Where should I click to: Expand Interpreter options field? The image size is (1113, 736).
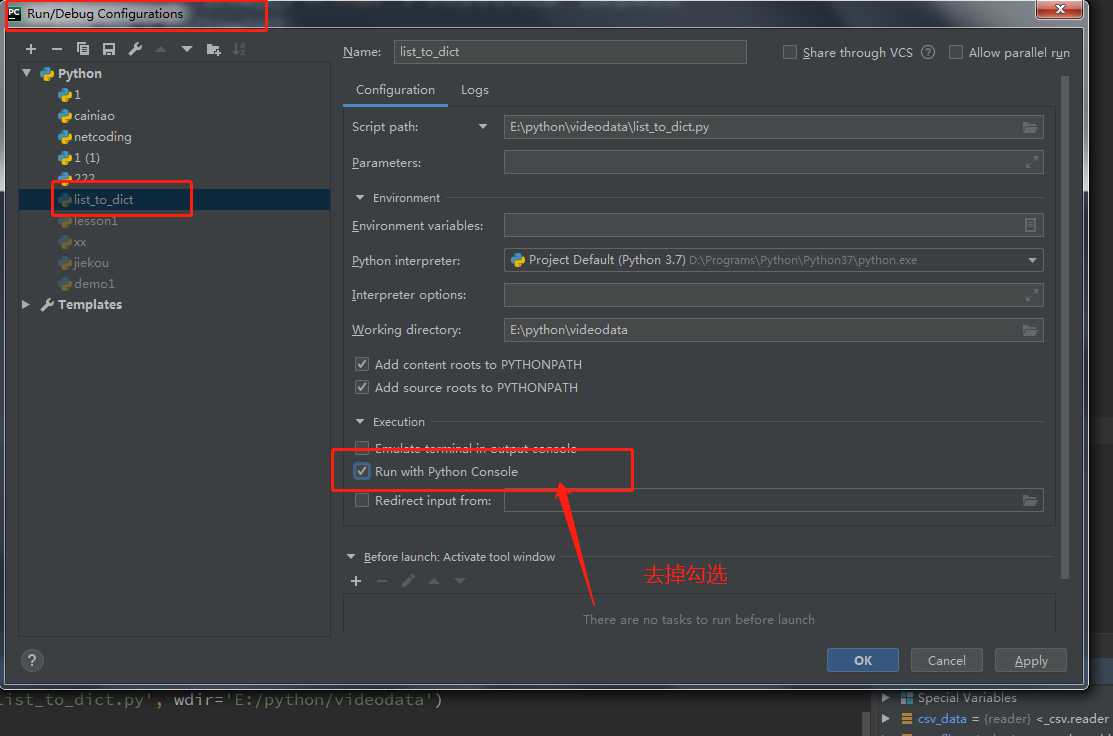[x=1031, y=295]
